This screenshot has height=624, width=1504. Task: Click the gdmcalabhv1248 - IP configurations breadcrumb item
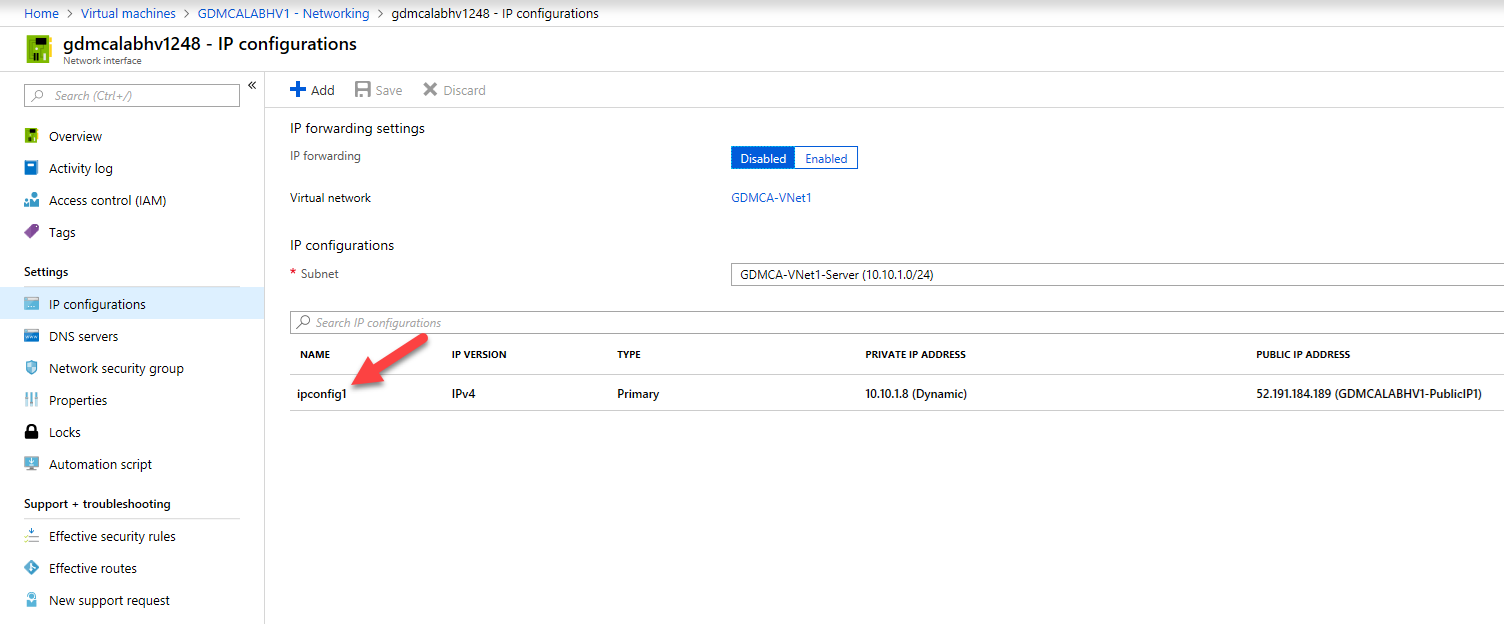tap(495, 13)
